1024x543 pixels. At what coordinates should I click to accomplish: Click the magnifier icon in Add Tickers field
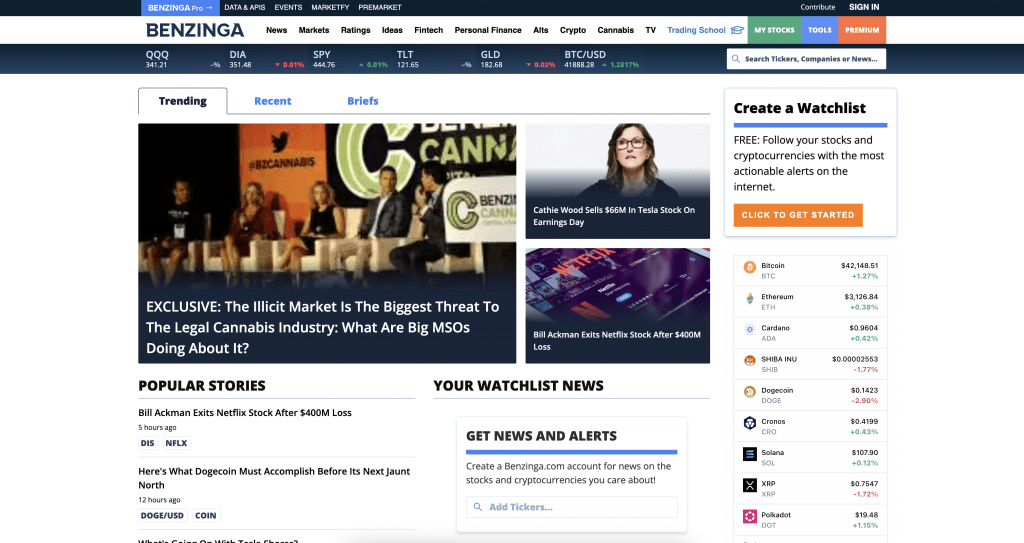pos(478,507)
